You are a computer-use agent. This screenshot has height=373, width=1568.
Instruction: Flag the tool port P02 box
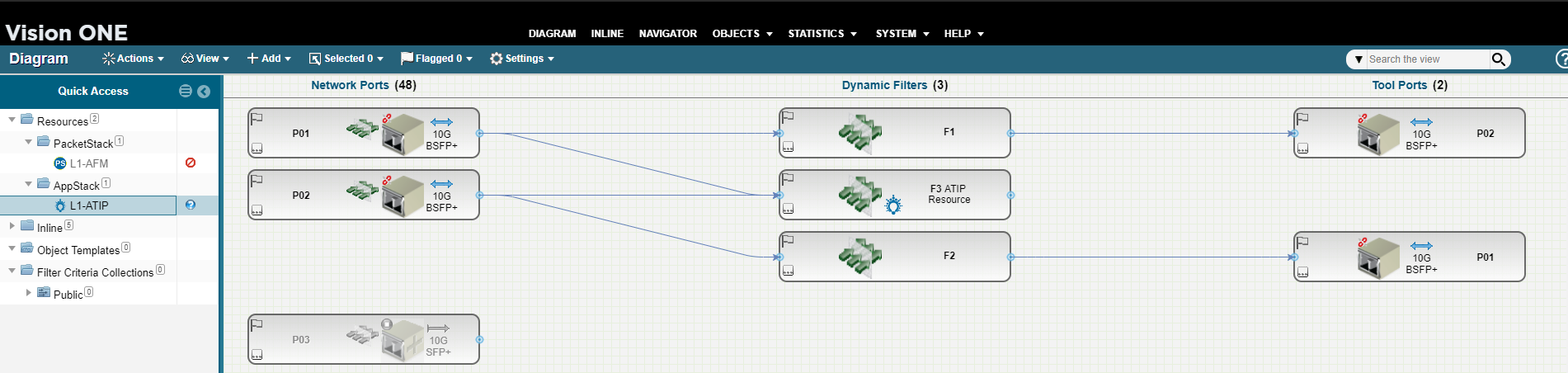tap(1302, 118)
